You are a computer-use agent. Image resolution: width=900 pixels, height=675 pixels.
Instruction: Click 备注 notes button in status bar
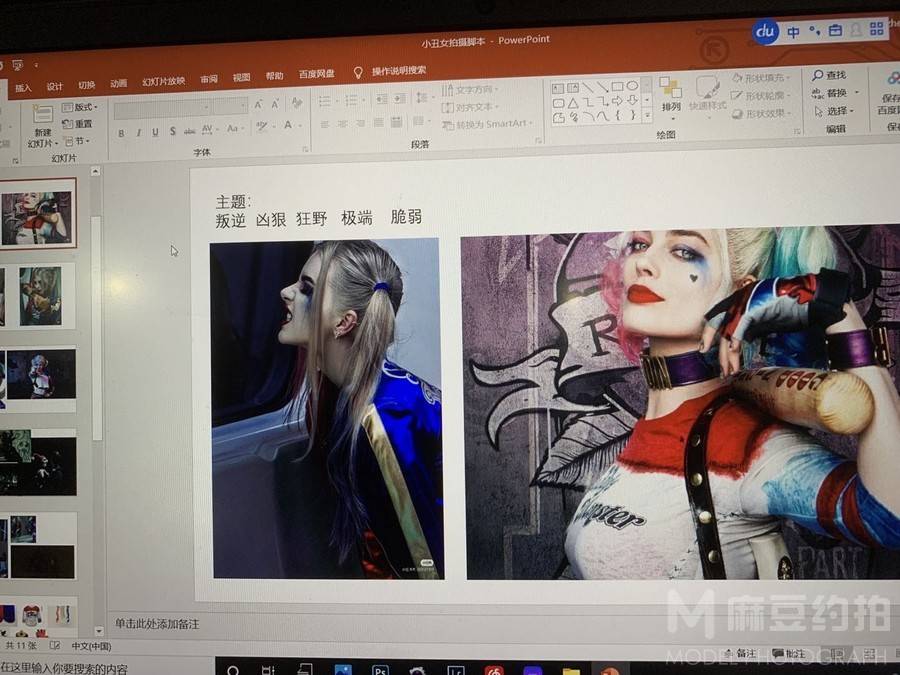[740, 653]
